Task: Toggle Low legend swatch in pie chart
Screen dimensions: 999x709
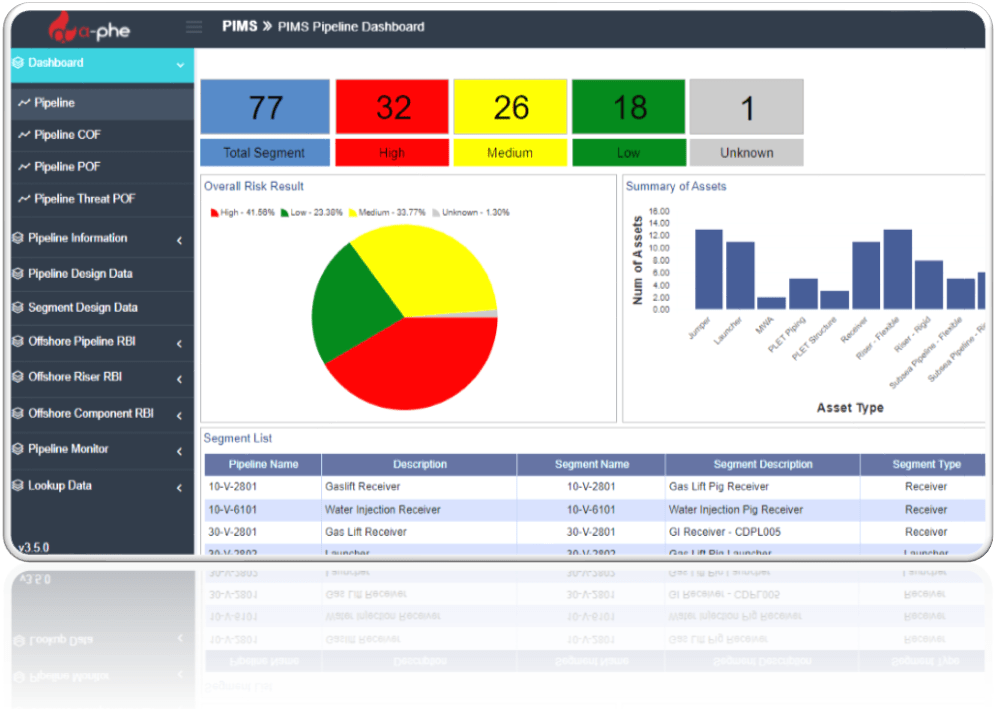Action: coord(285,213)
